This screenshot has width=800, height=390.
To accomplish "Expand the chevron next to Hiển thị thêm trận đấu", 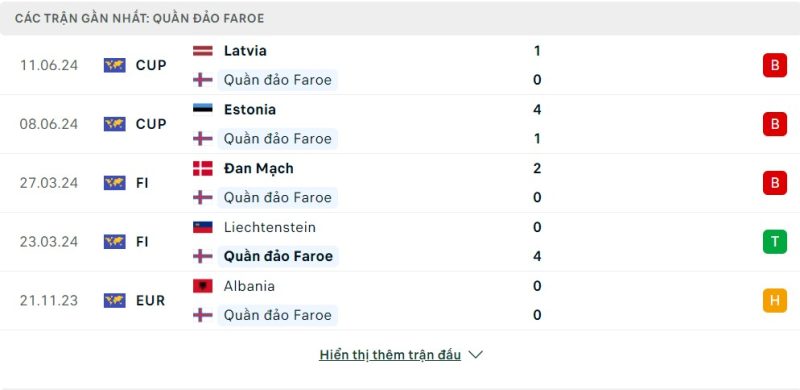I will click(x=476, y=355).
